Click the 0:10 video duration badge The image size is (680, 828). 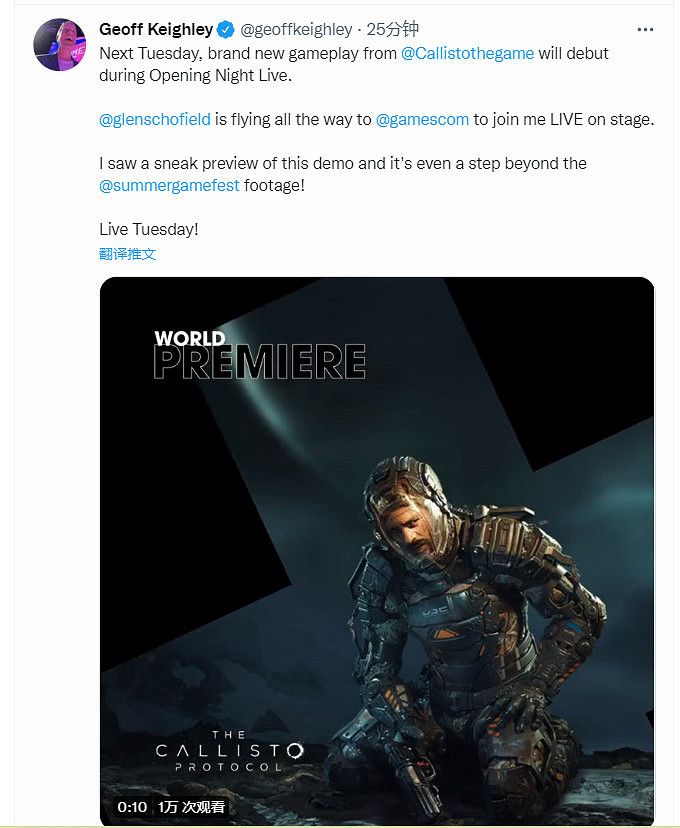[132, 806]
